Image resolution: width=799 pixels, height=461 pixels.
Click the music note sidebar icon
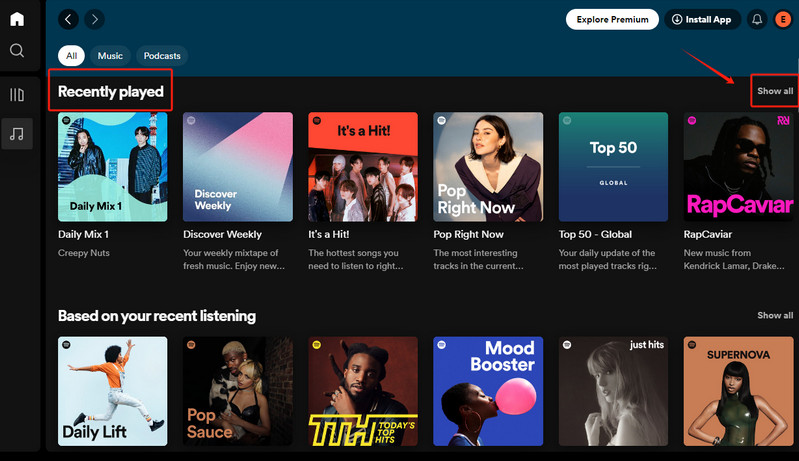tap(17, 134)
